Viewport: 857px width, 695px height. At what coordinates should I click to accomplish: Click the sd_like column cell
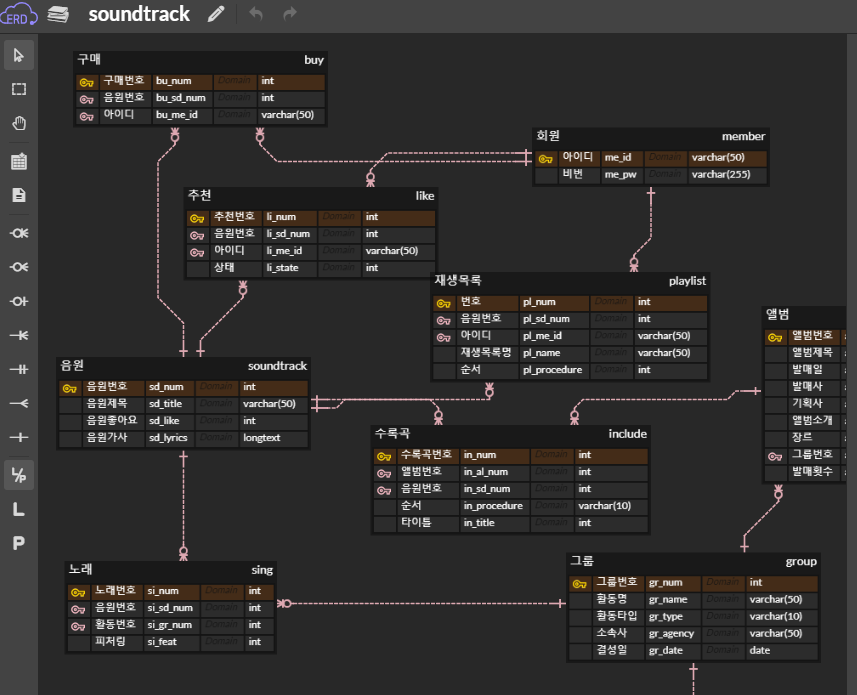click(x=170, y=421)
